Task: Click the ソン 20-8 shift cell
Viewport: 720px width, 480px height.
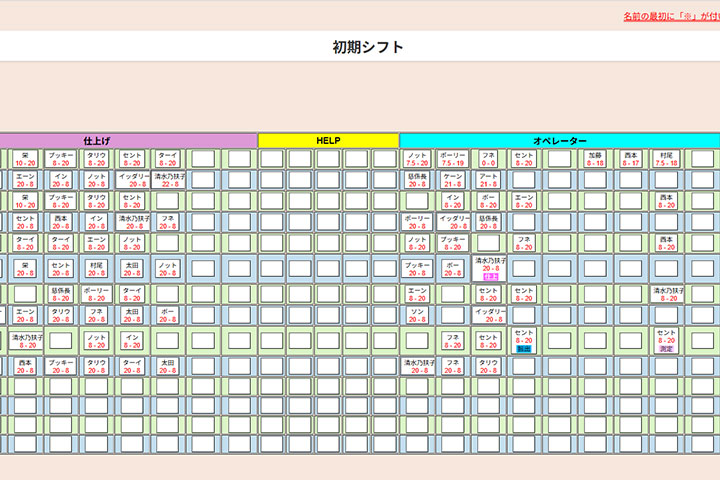Action: pos(418,315)
